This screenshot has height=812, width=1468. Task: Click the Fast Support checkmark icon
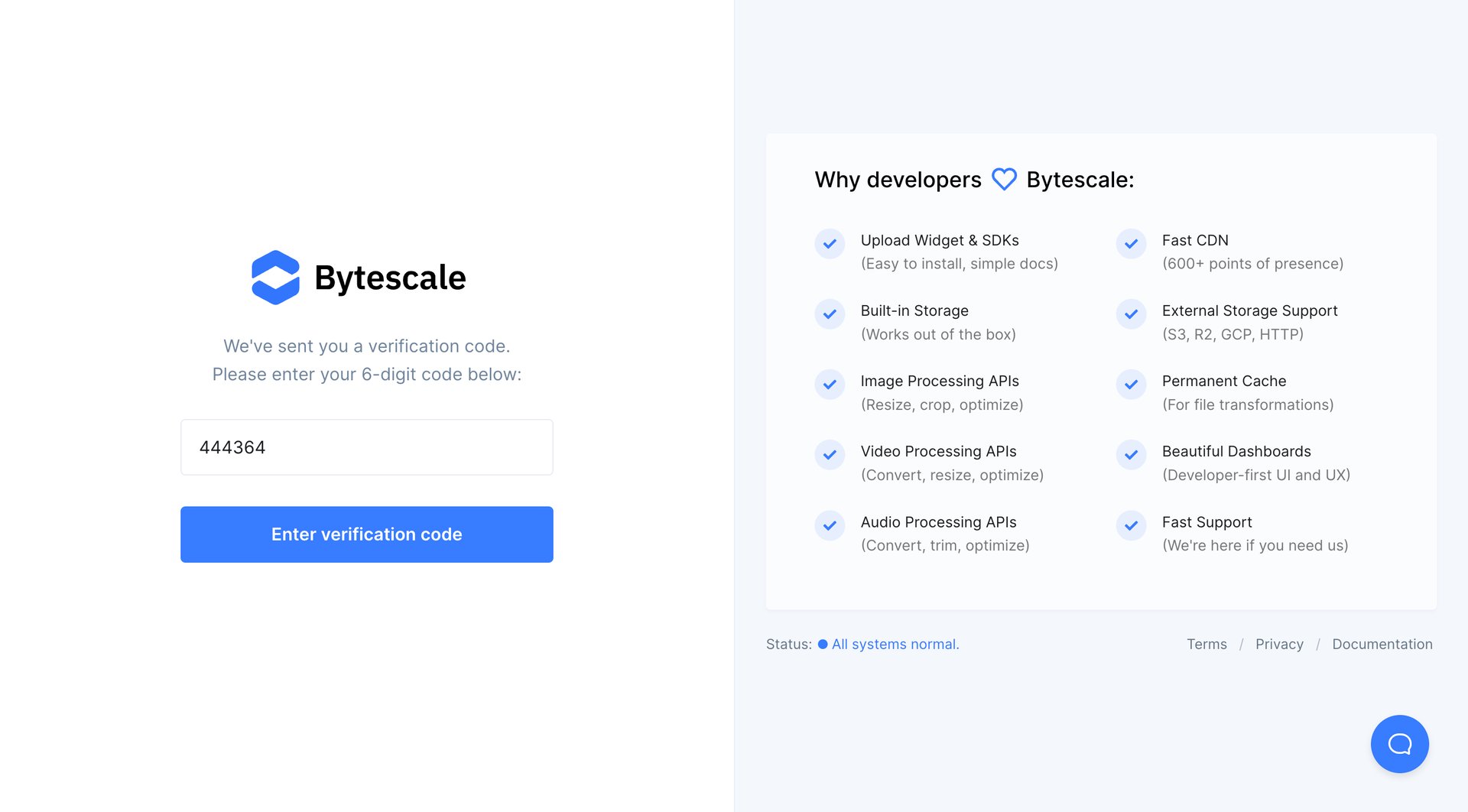click(x=1131, y=525)
